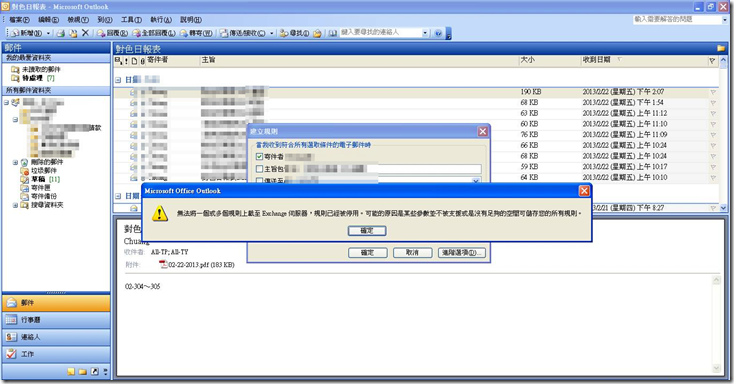Click the 傳送/接收 send/receive button
Screen dimensions: 734x384
[x=243, y=33]
